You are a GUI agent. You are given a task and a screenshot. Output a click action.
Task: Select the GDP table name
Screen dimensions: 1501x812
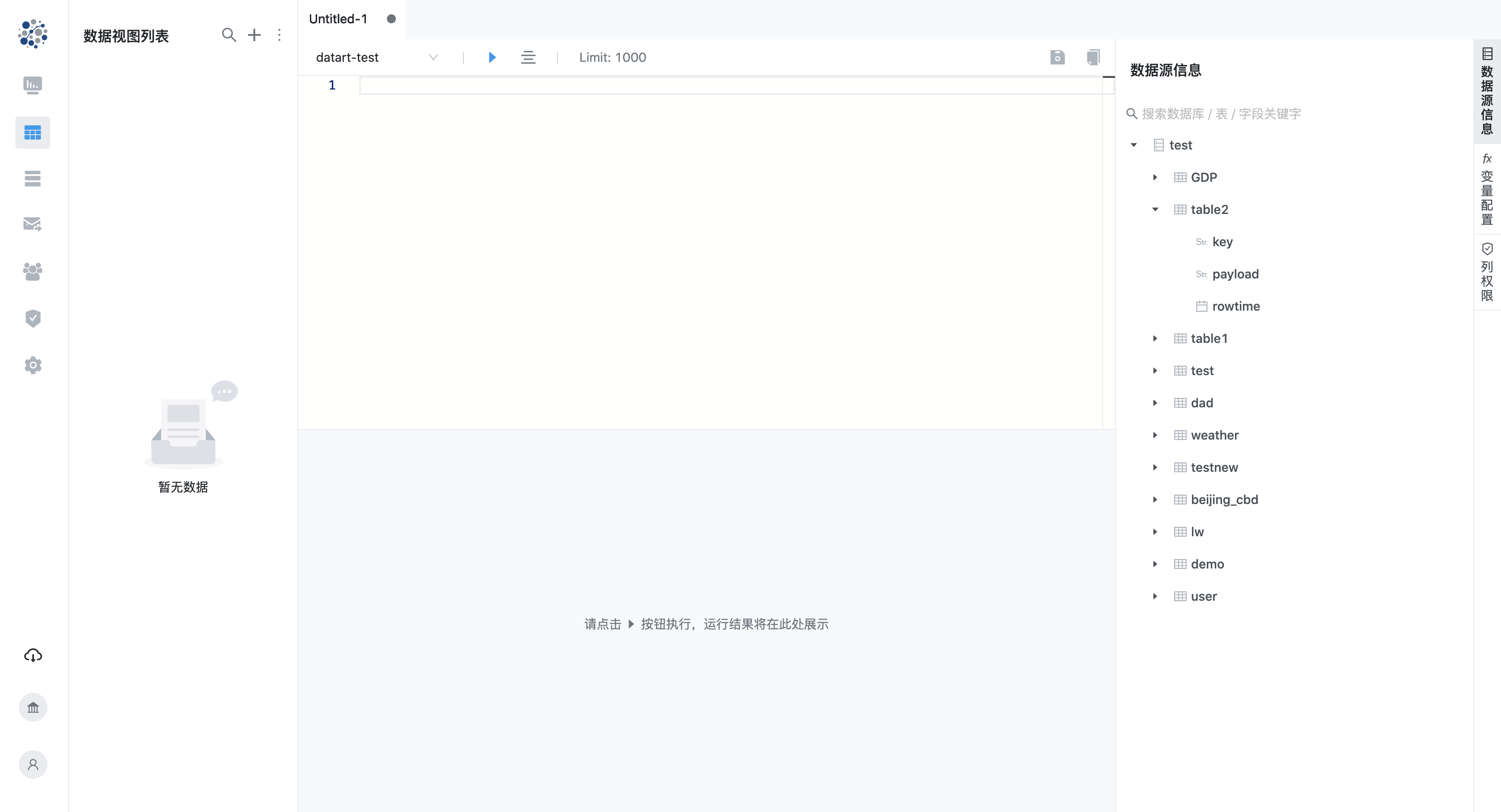[x=1204, y=177]
